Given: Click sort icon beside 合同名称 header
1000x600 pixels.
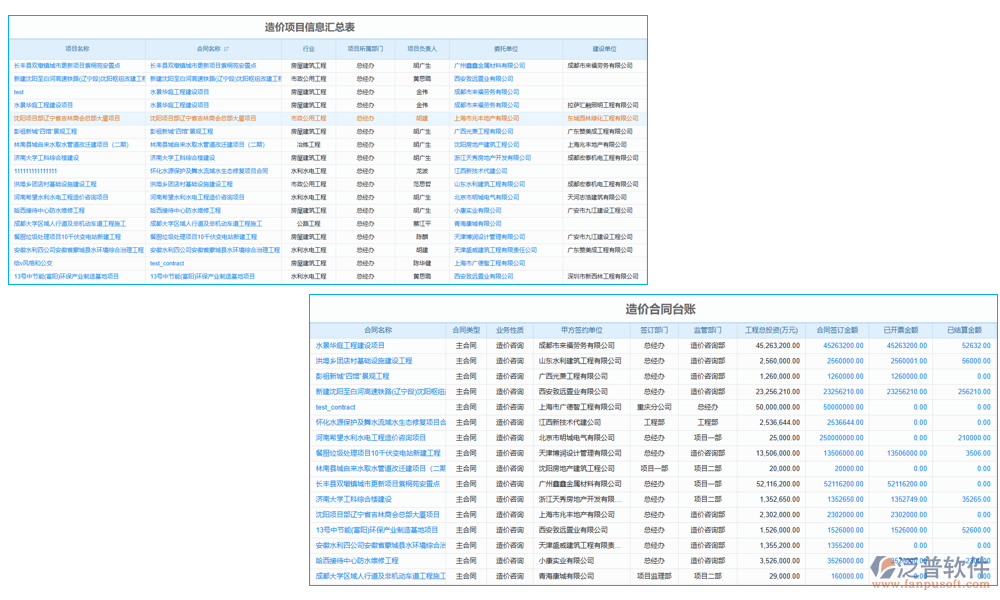Looking at the screenshot, I should pos(226,48).
